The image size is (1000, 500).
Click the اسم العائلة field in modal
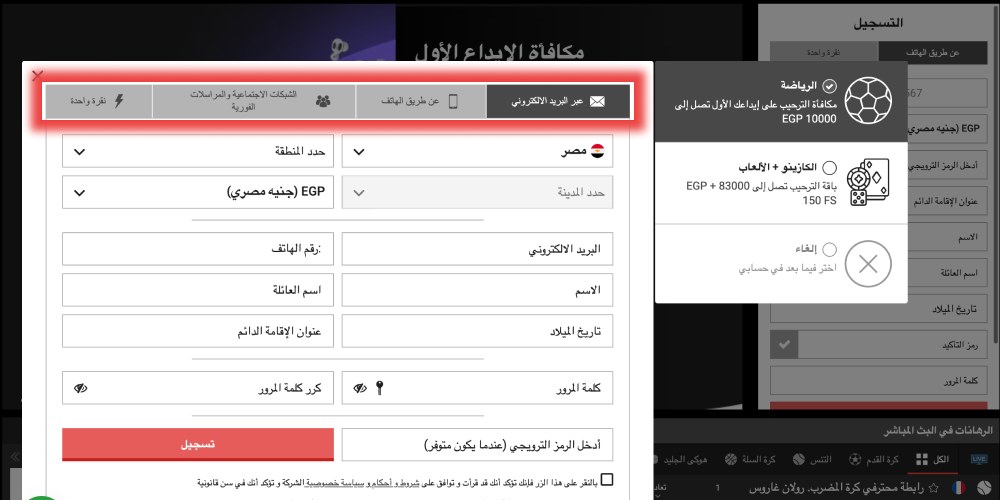[x=198, y=290]
